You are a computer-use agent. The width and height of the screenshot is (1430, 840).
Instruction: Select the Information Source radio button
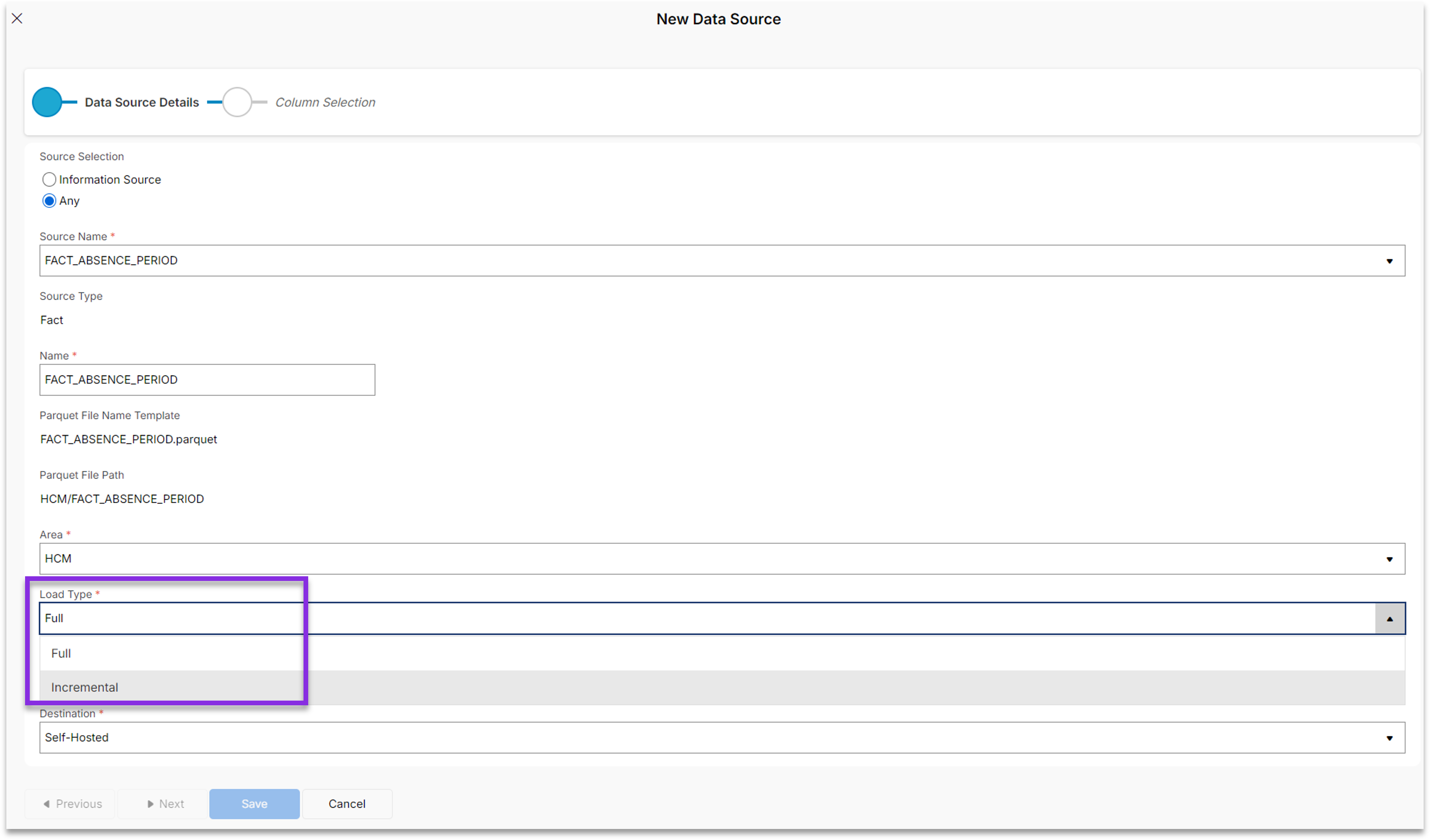click(49, 179)
